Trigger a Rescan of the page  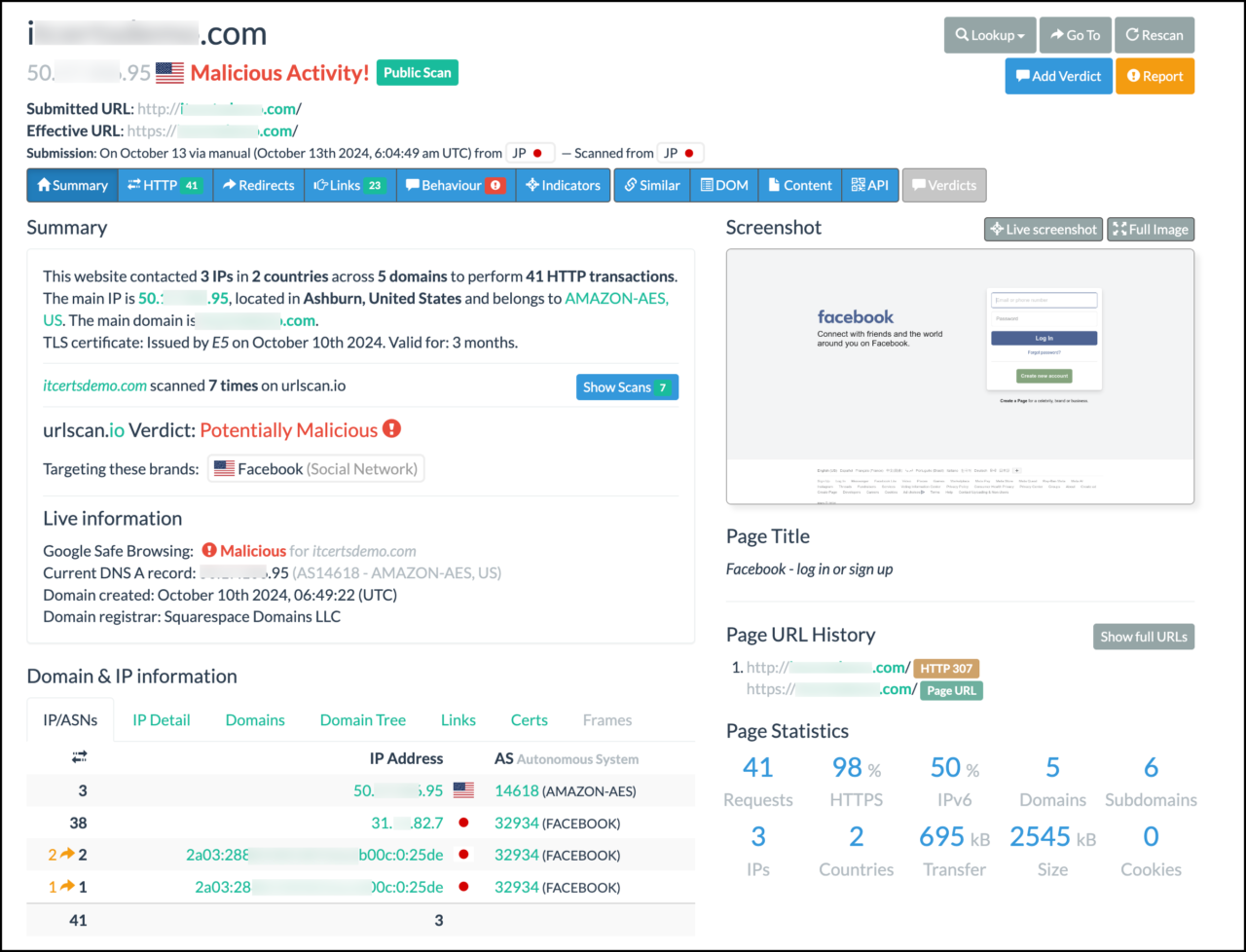[x=1154, y=35]
